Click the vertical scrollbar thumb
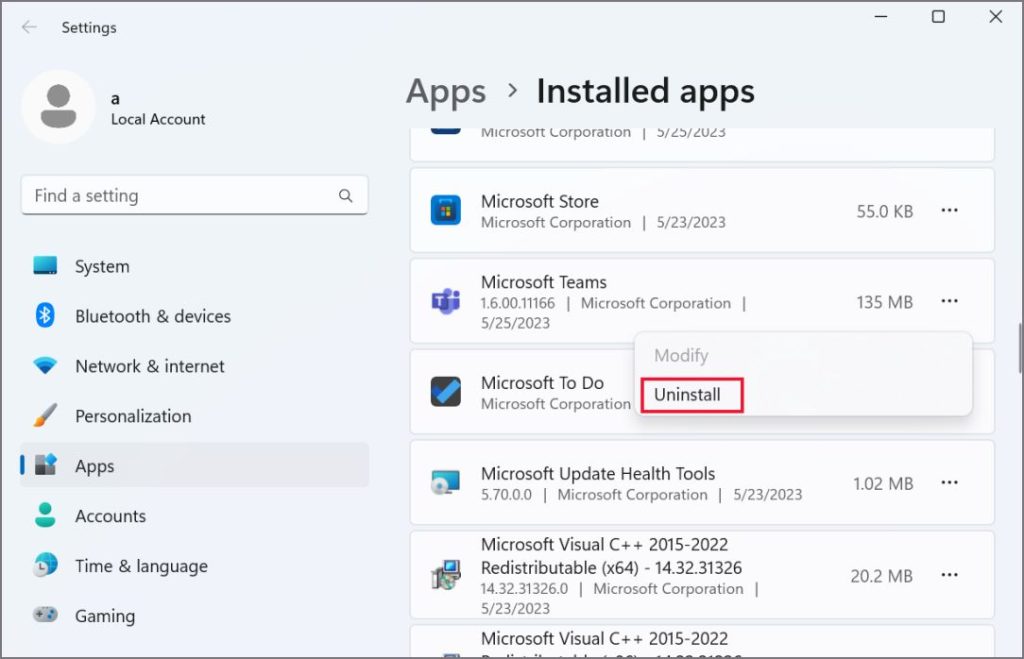 tap(1019, 347)
